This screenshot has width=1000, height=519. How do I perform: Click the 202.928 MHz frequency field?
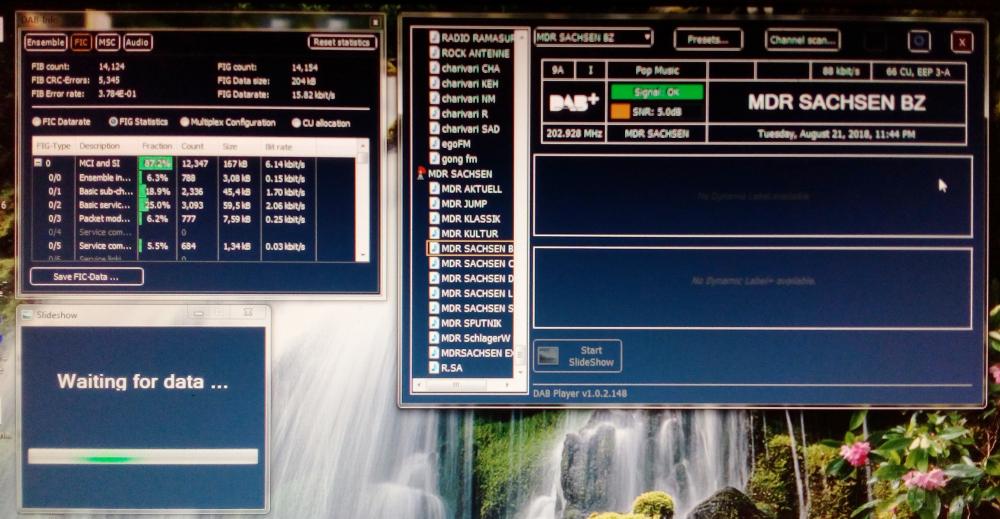(574, 134)
